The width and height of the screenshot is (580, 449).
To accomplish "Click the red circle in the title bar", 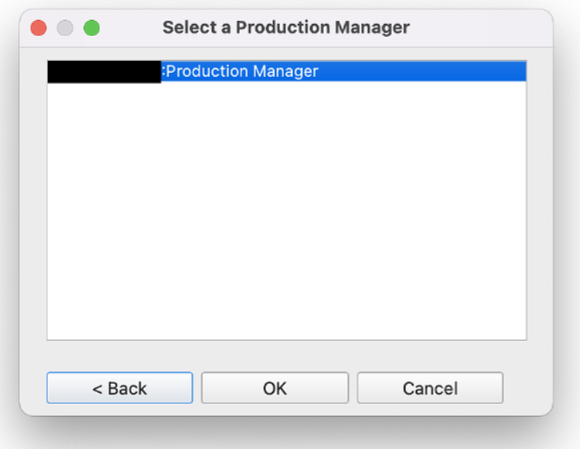I will point(38,28).
